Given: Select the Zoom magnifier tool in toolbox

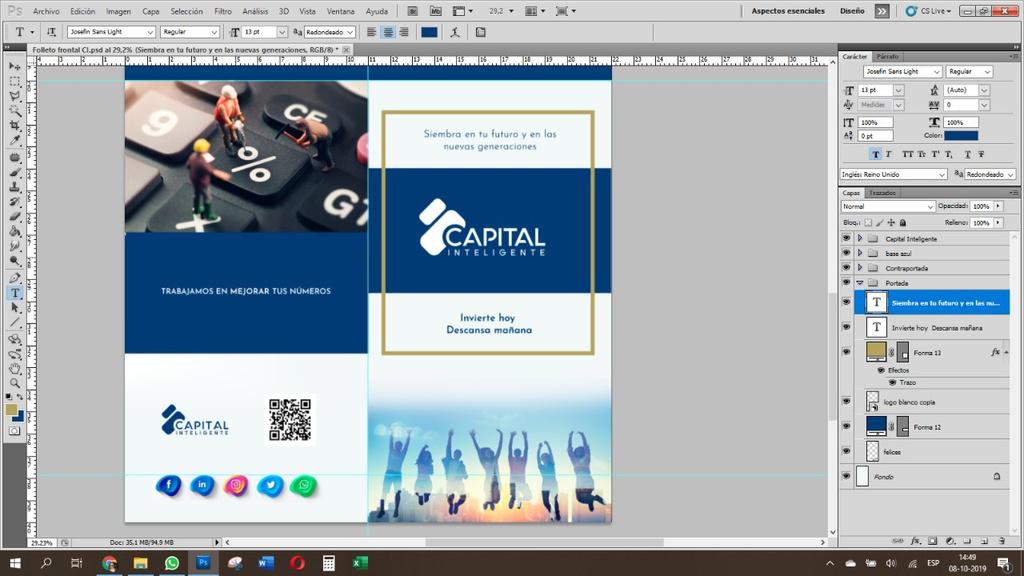Looking at the screenshot, I should click(14, 383).
